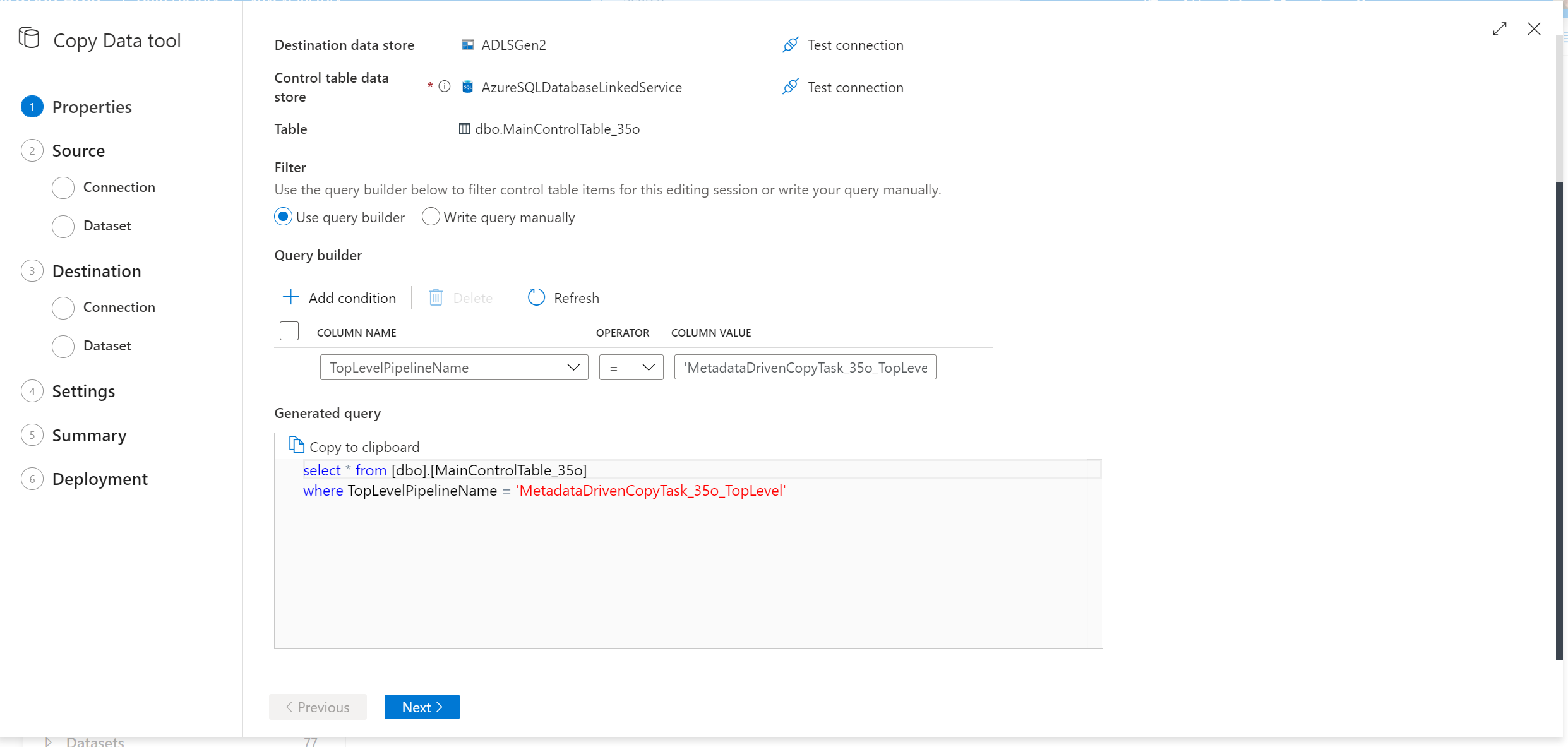Image resolution: width=1568 pixels, height=747 pixels.
Task: Navigate to Source step in wizard
Action: [79, 150]
